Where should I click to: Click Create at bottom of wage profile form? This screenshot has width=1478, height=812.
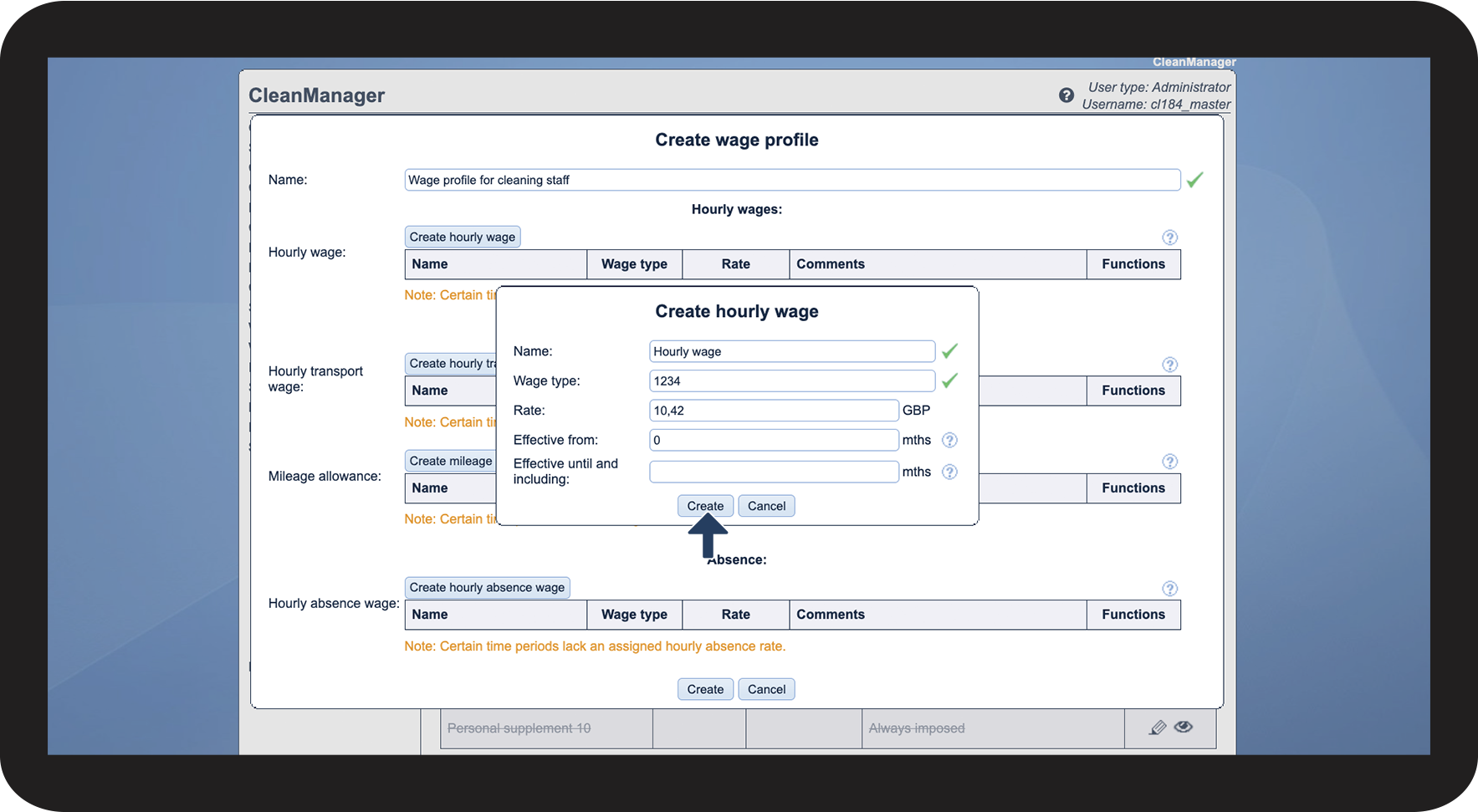pyautogui.click(x=705, y=689)
